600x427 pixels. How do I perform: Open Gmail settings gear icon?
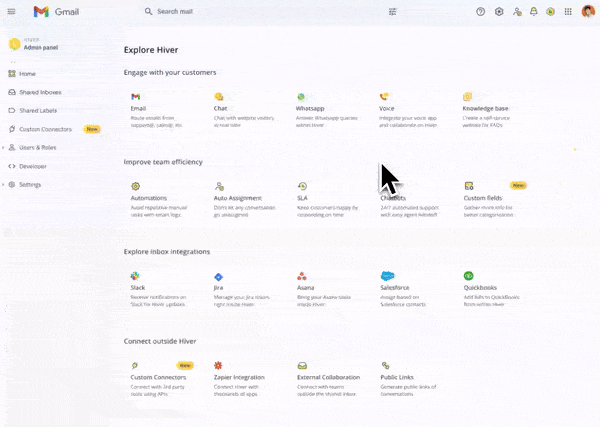click(x=499, y=12)
